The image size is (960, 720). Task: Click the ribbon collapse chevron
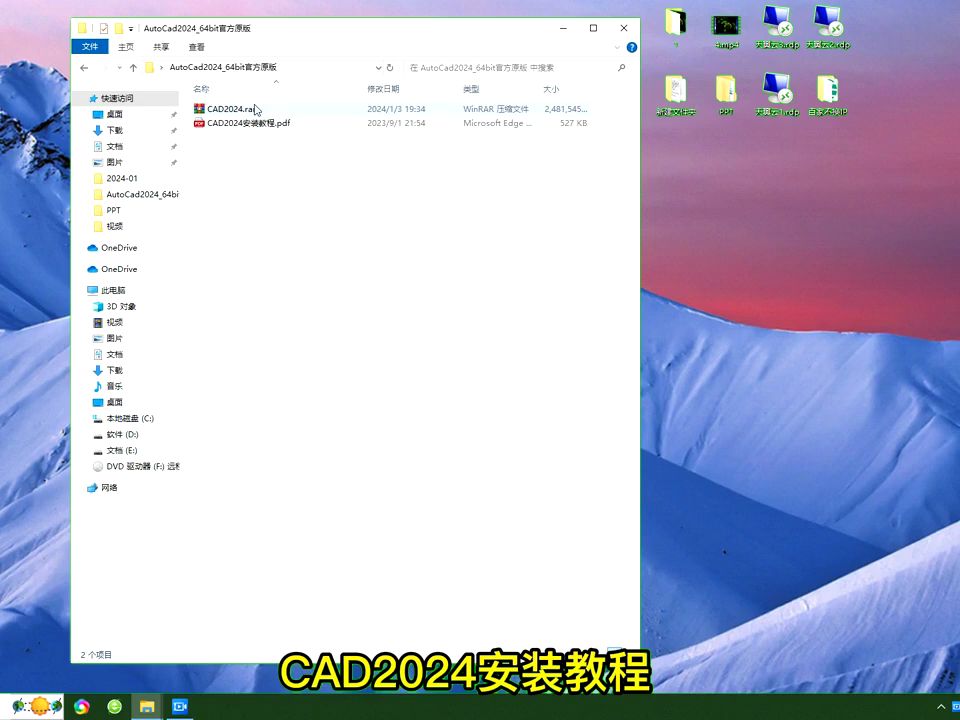click(x=617, y=47)
